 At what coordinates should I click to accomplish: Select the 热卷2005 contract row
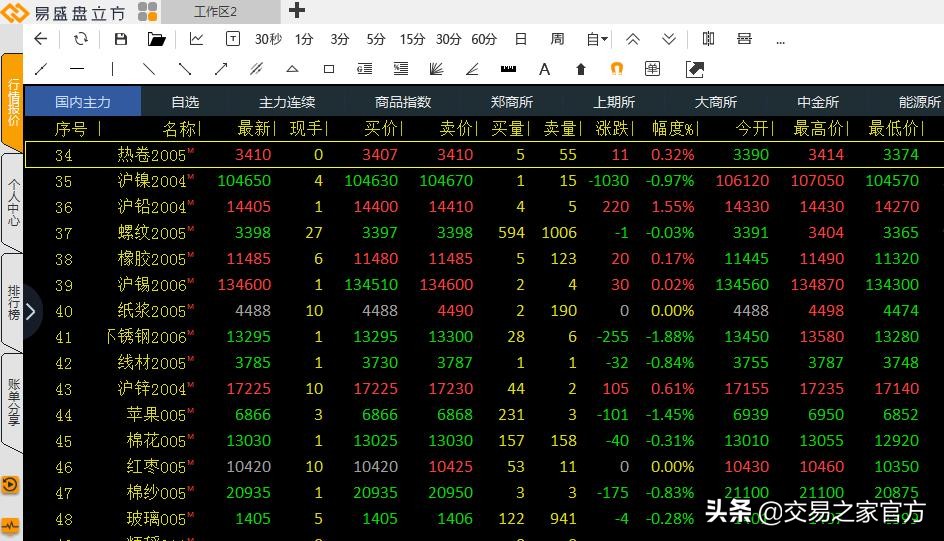tap(484, 155)
